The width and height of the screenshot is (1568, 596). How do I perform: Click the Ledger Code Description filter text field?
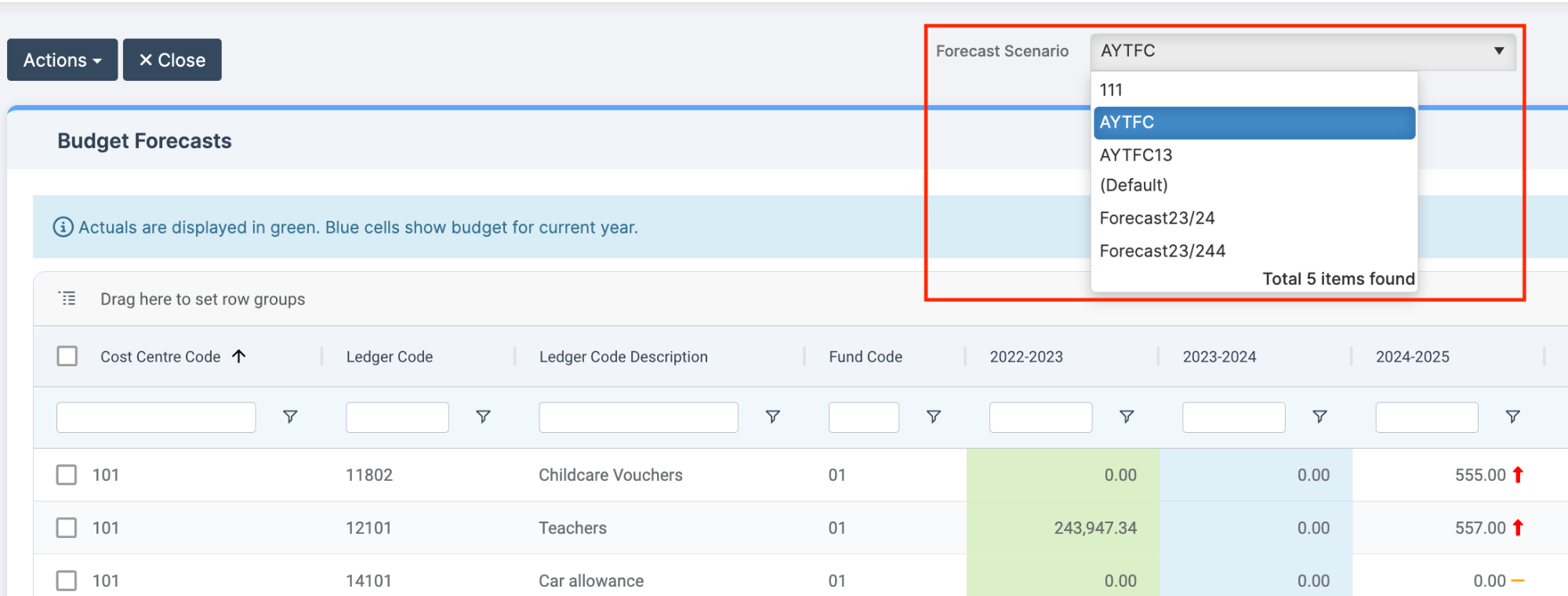point(638,417)
